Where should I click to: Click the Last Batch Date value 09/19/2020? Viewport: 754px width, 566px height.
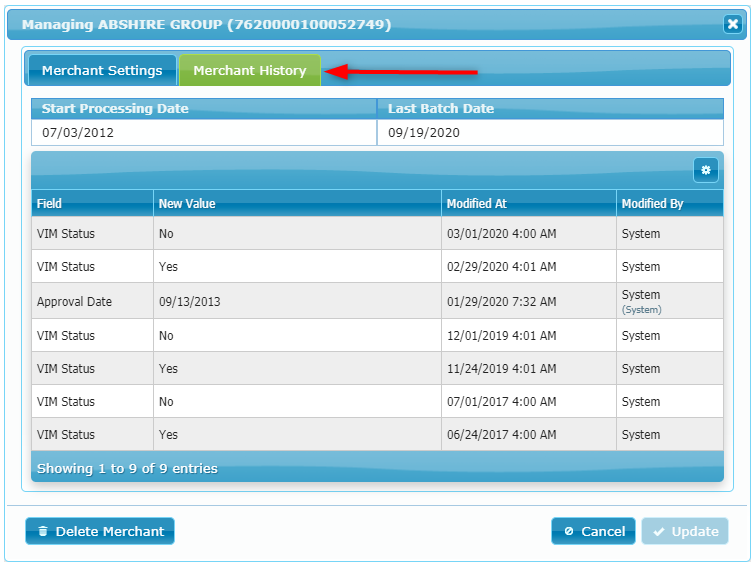click(424, 133)
